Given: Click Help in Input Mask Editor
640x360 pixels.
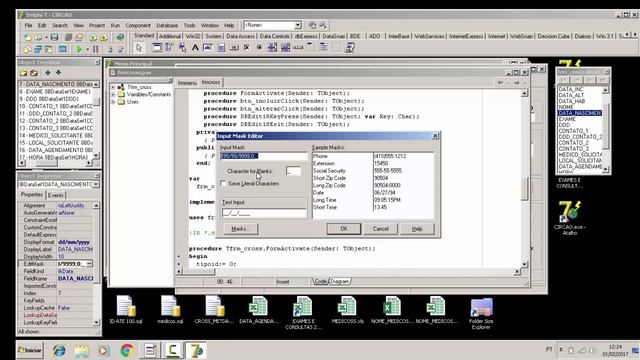Looking at the screenshot, I should (417, 229).
